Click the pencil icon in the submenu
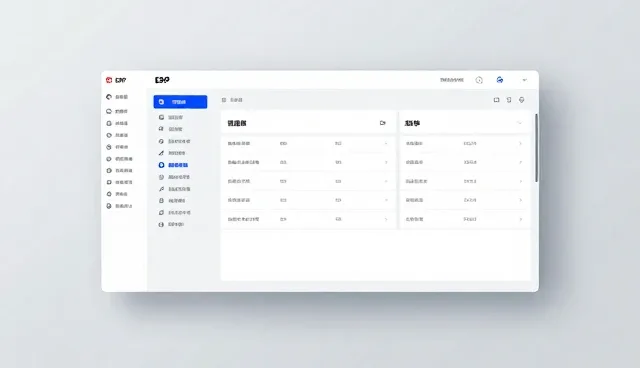The image size is (640, 368). (161, 153)
